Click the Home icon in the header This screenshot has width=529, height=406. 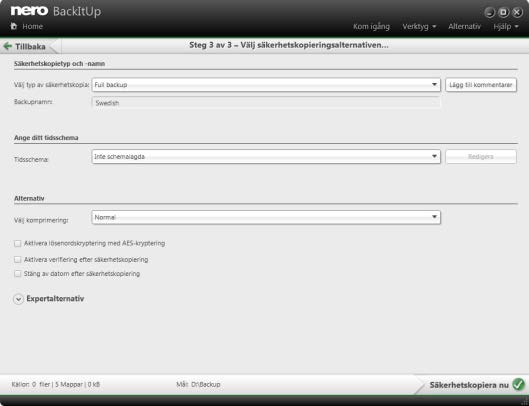14,26
